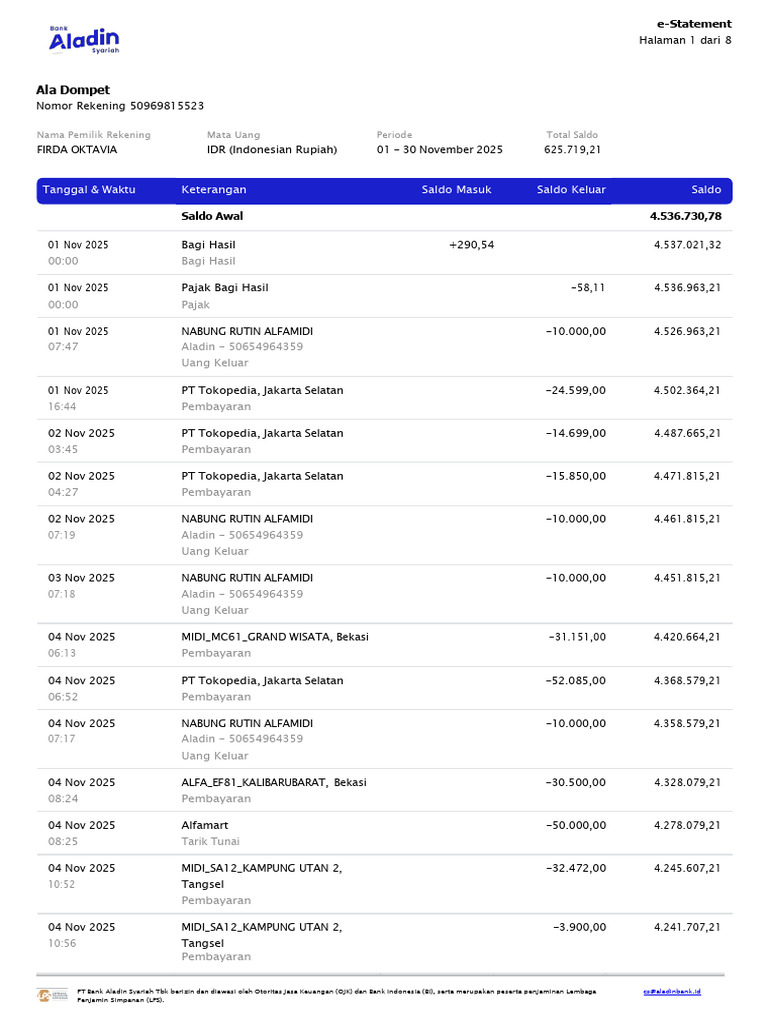Click the 'Nama Pemilik Rekening' label
768x1024 pixels.
[93, 135]
